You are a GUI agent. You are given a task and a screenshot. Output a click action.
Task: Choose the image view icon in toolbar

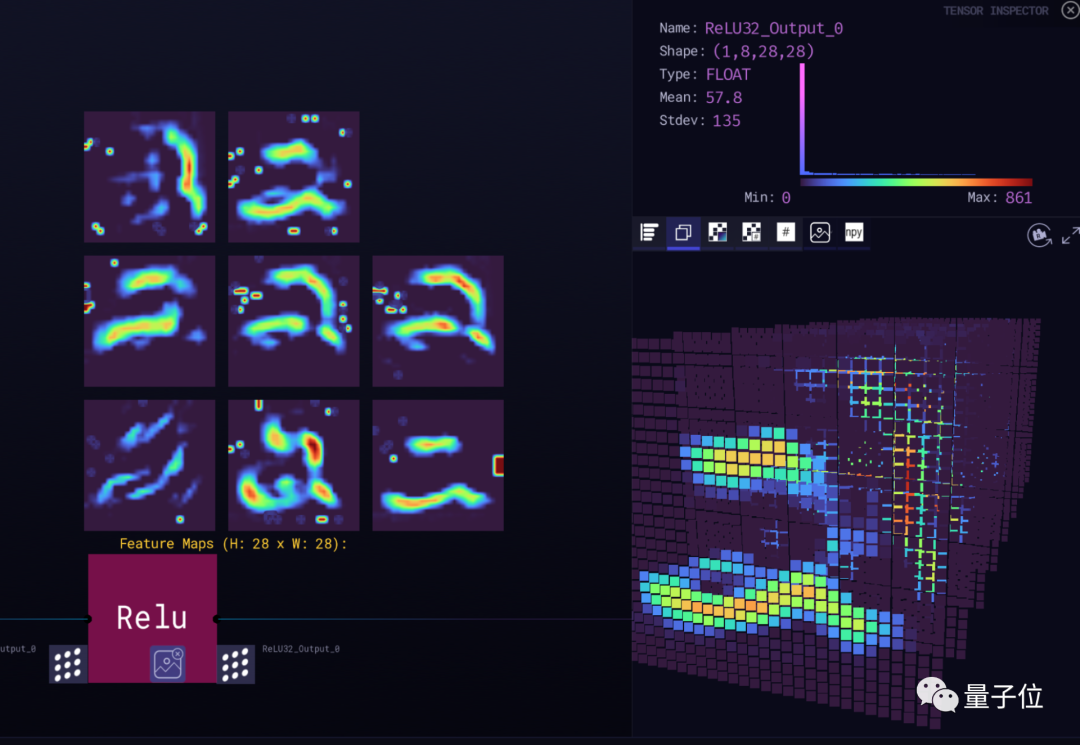[x=820, y=233]
